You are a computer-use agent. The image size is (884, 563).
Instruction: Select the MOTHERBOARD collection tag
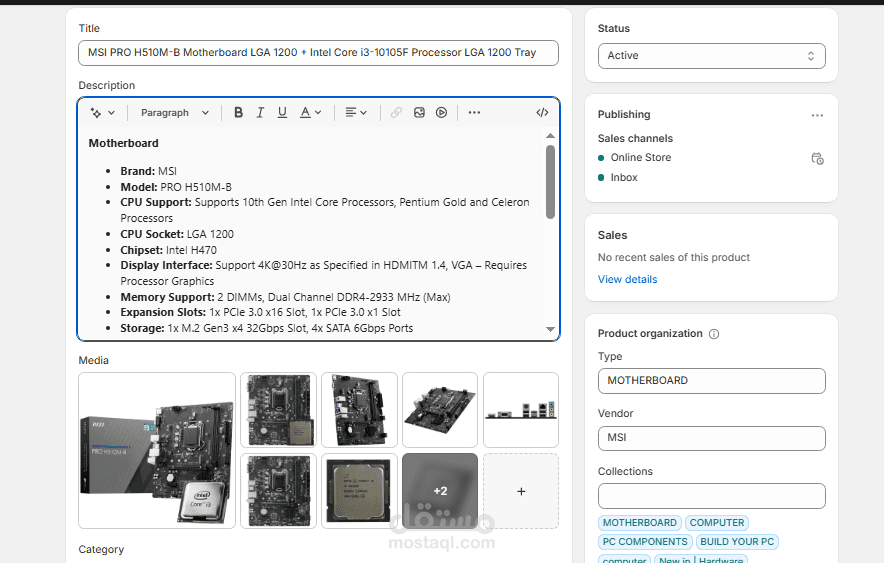click(x=639, y=523)
